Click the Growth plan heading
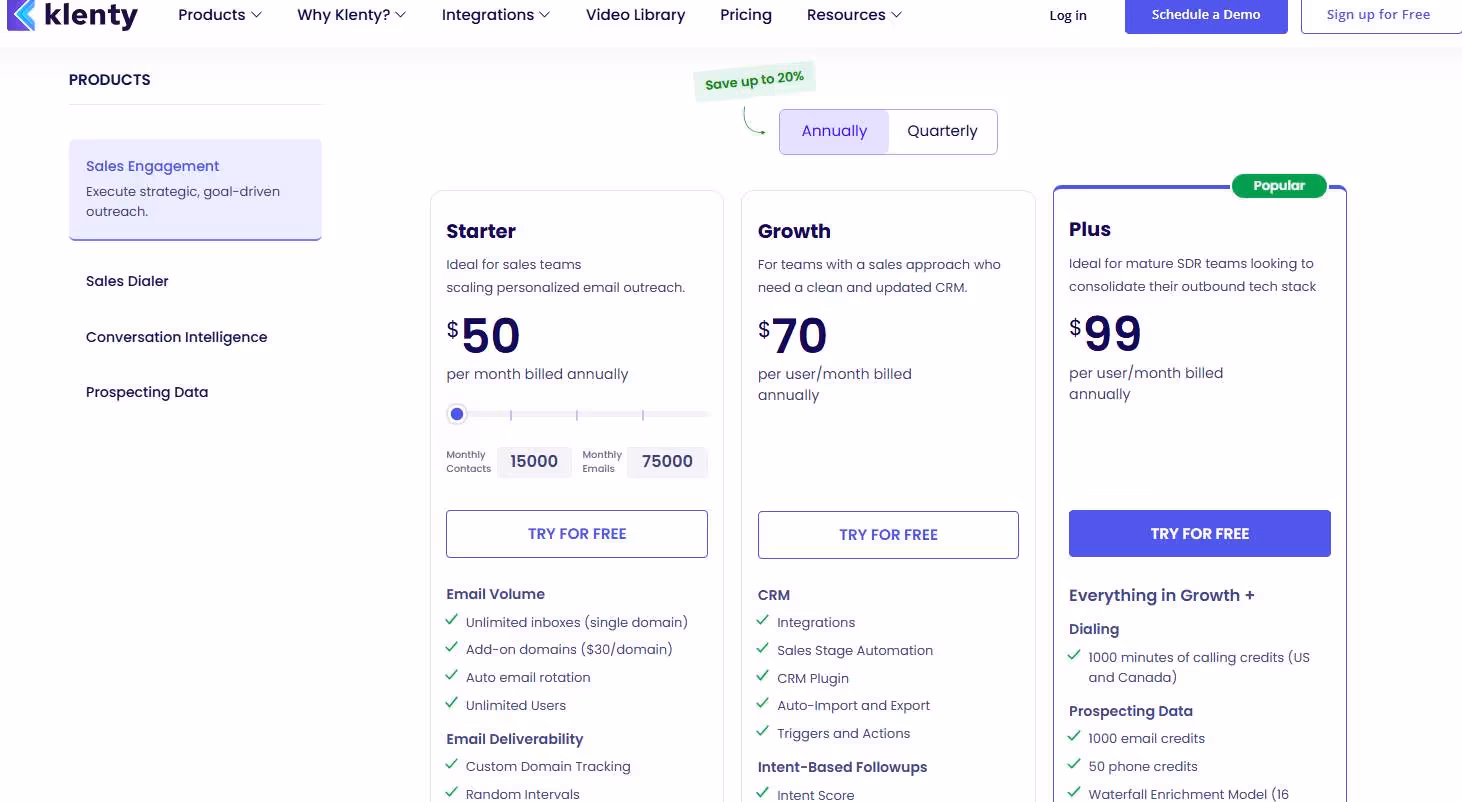The width and height of the screenshot is (1462, 802). point(794,231)
